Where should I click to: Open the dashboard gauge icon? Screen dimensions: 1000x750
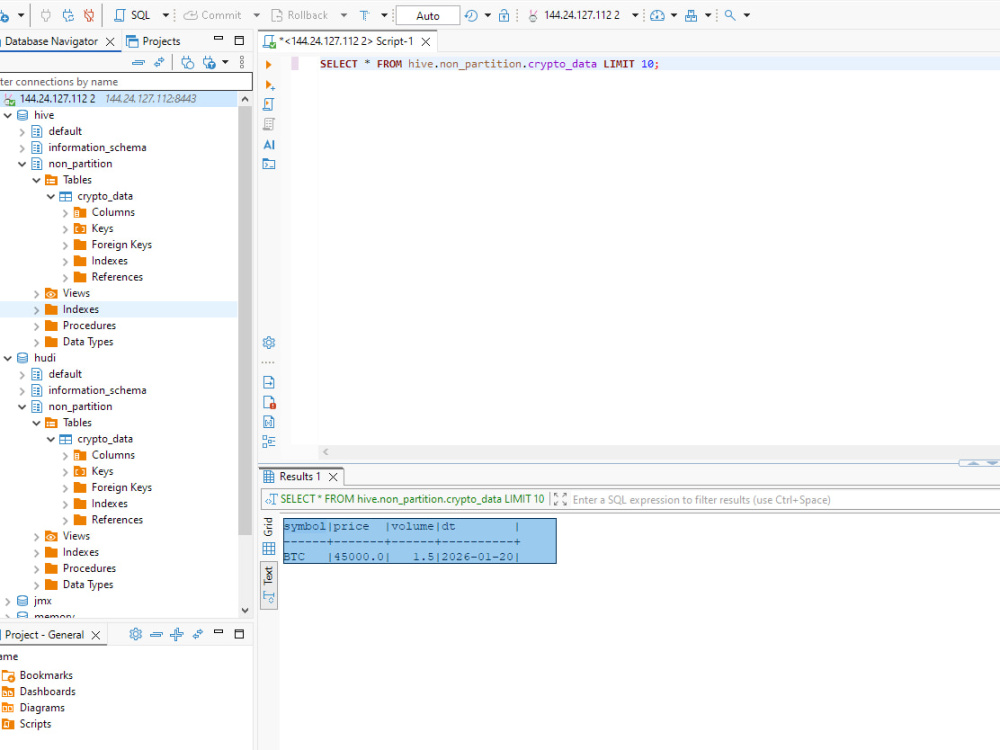657,15
